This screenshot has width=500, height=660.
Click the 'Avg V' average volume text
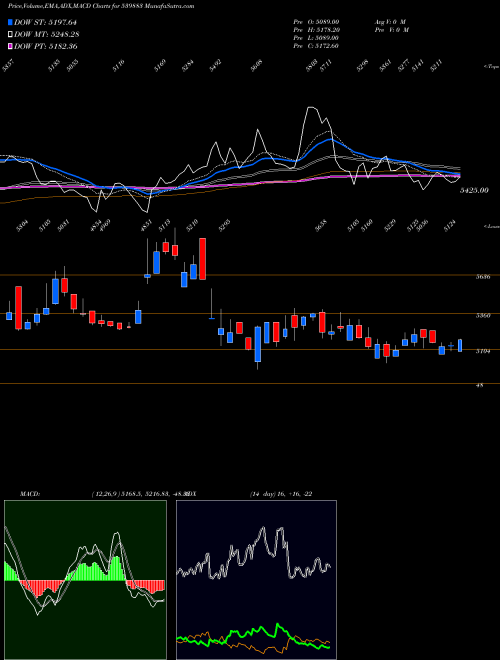pyautogui.click(x=389, y=22)
